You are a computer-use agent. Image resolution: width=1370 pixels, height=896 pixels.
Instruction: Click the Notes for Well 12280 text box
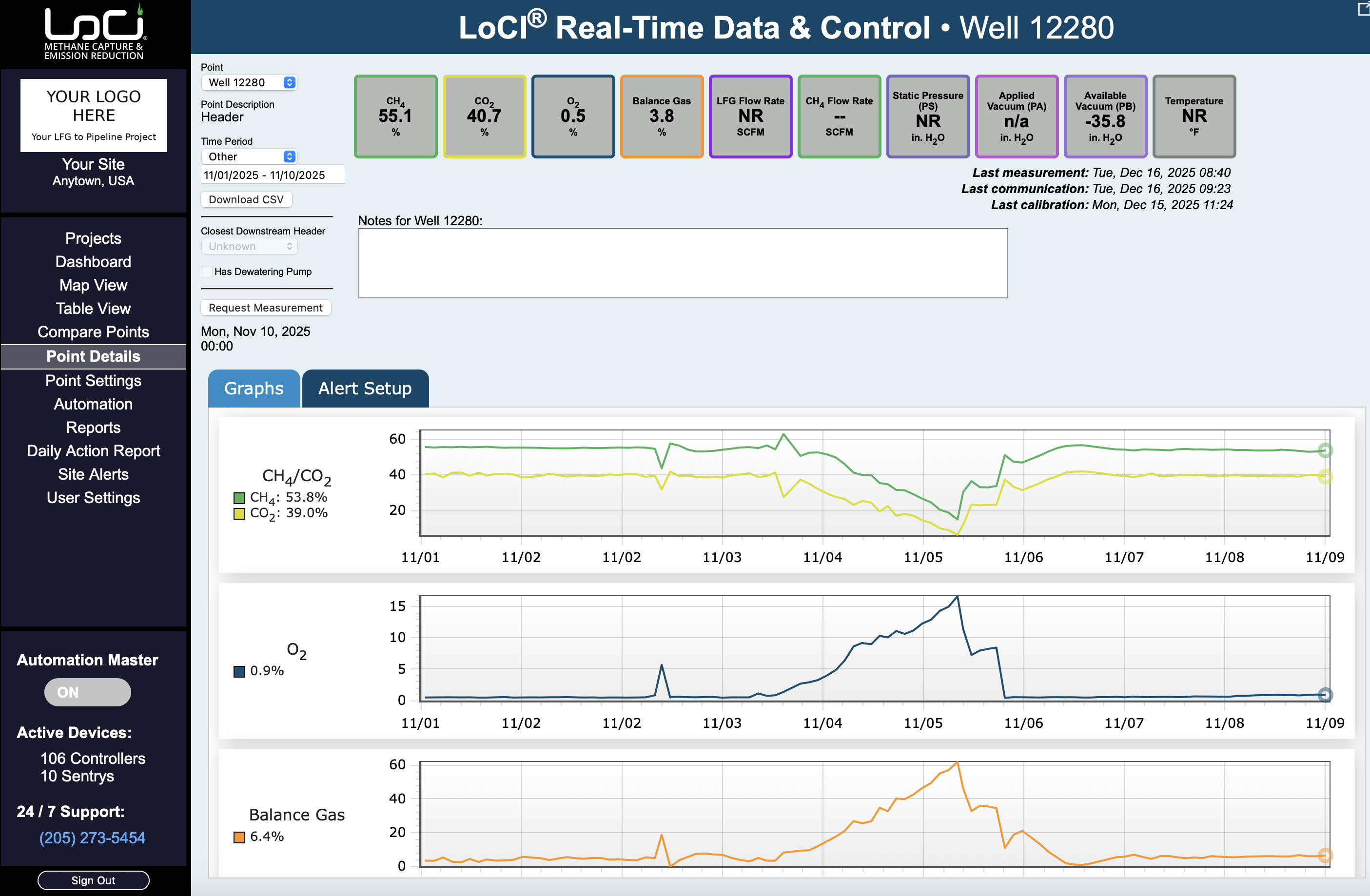[682, 263]
